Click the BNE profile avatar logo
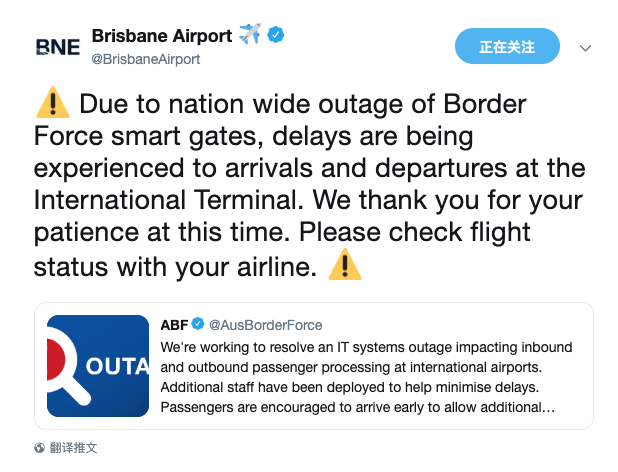Screen dimensions: 618x472 click(57, 47)
